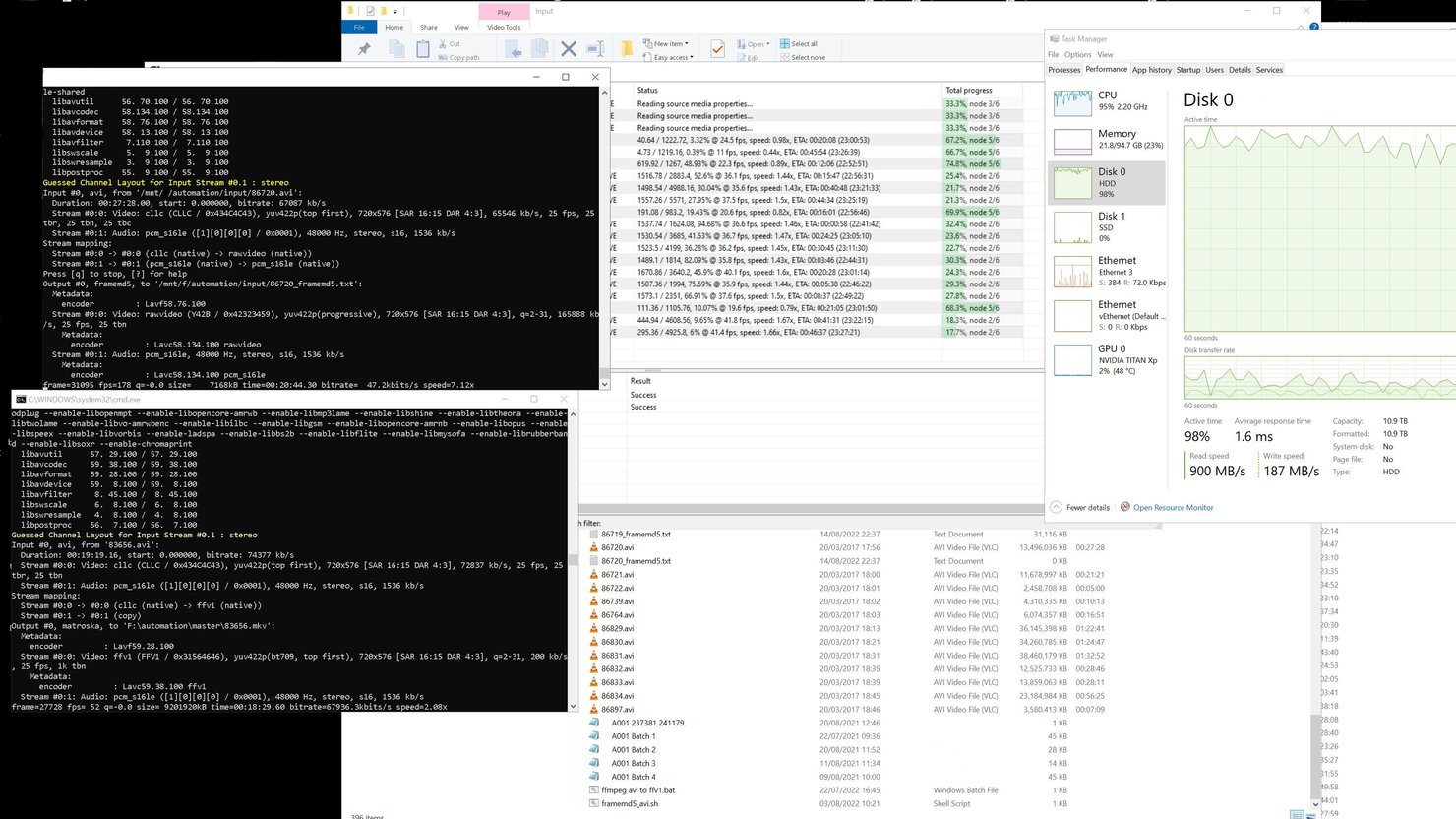Switch to the Processes tab in Task Manager
The image size is (1456, 819).
[x=1063, y=70]
